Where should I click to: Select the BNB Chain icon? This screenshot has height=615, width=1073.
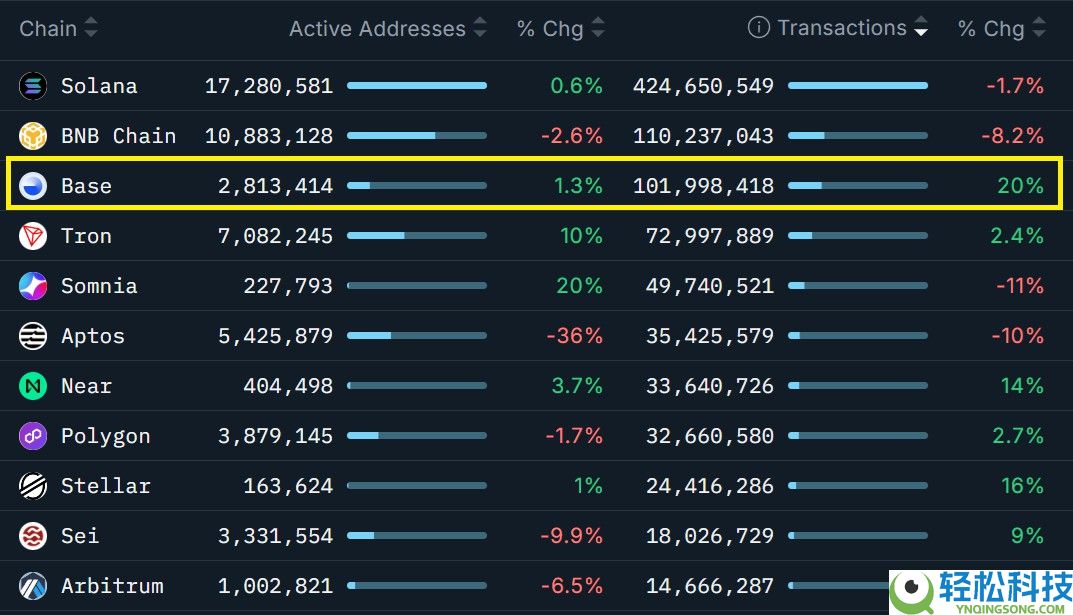33,136
